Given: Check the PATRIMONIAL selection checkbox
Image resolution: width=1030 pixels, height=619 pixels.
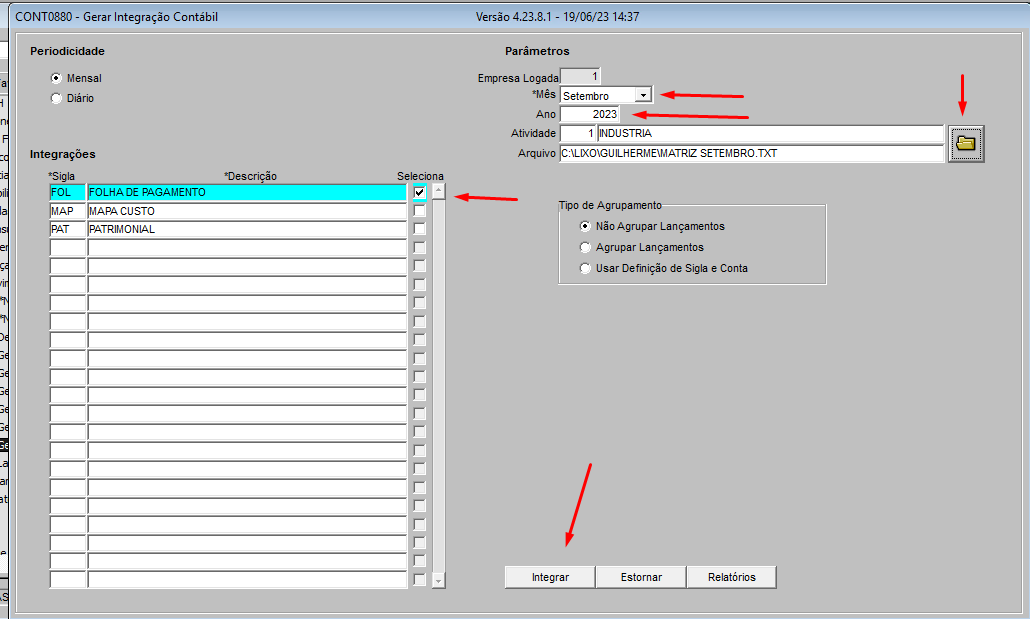Looking at the screenshot, I should [419, 229].
